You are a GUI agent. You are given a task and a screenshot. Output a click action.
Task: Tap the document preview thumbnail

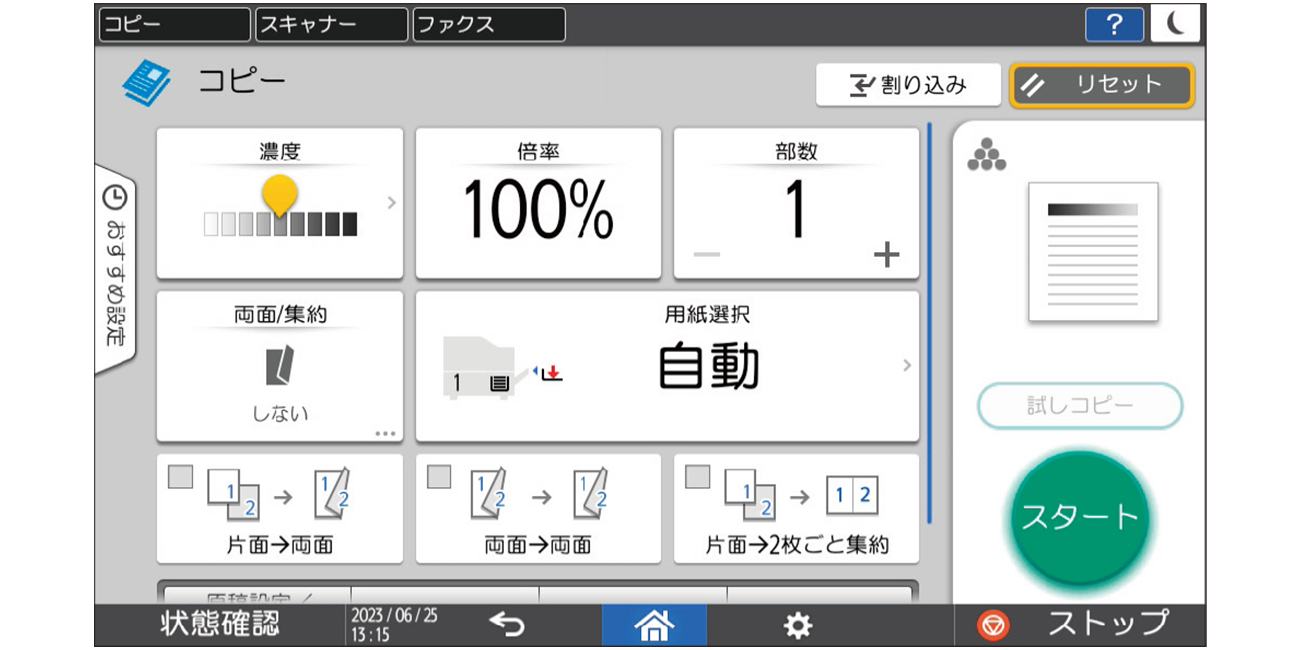coord(1093,251)
